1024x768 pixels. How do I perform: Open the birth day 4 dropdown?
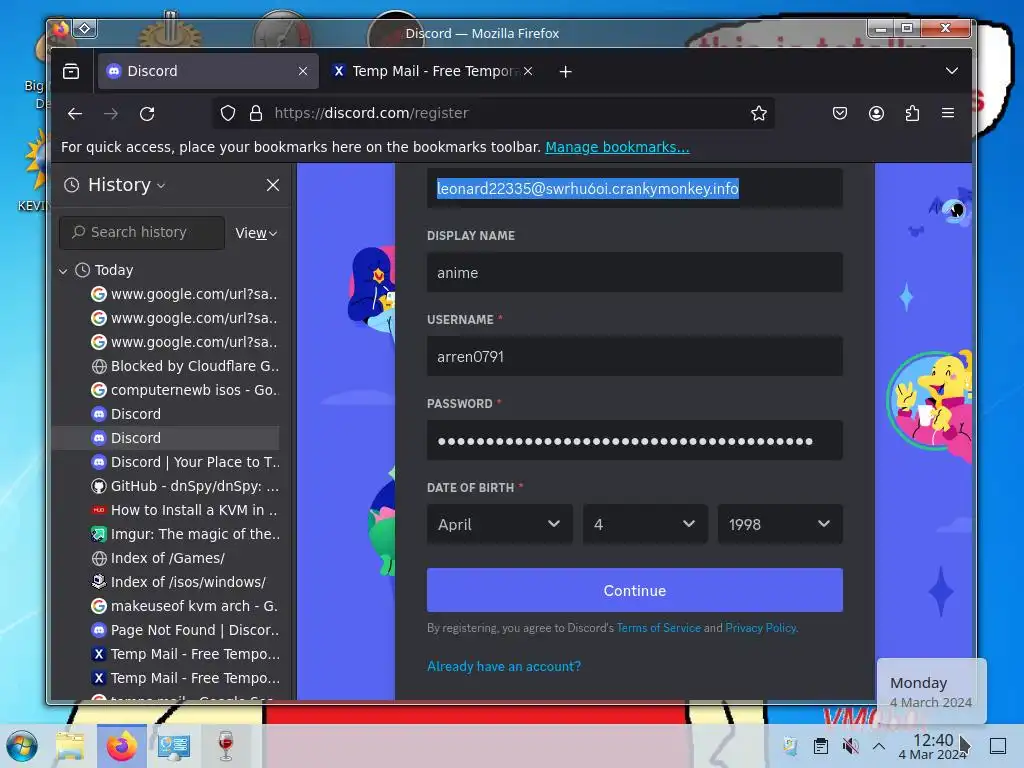pos(645,524)
